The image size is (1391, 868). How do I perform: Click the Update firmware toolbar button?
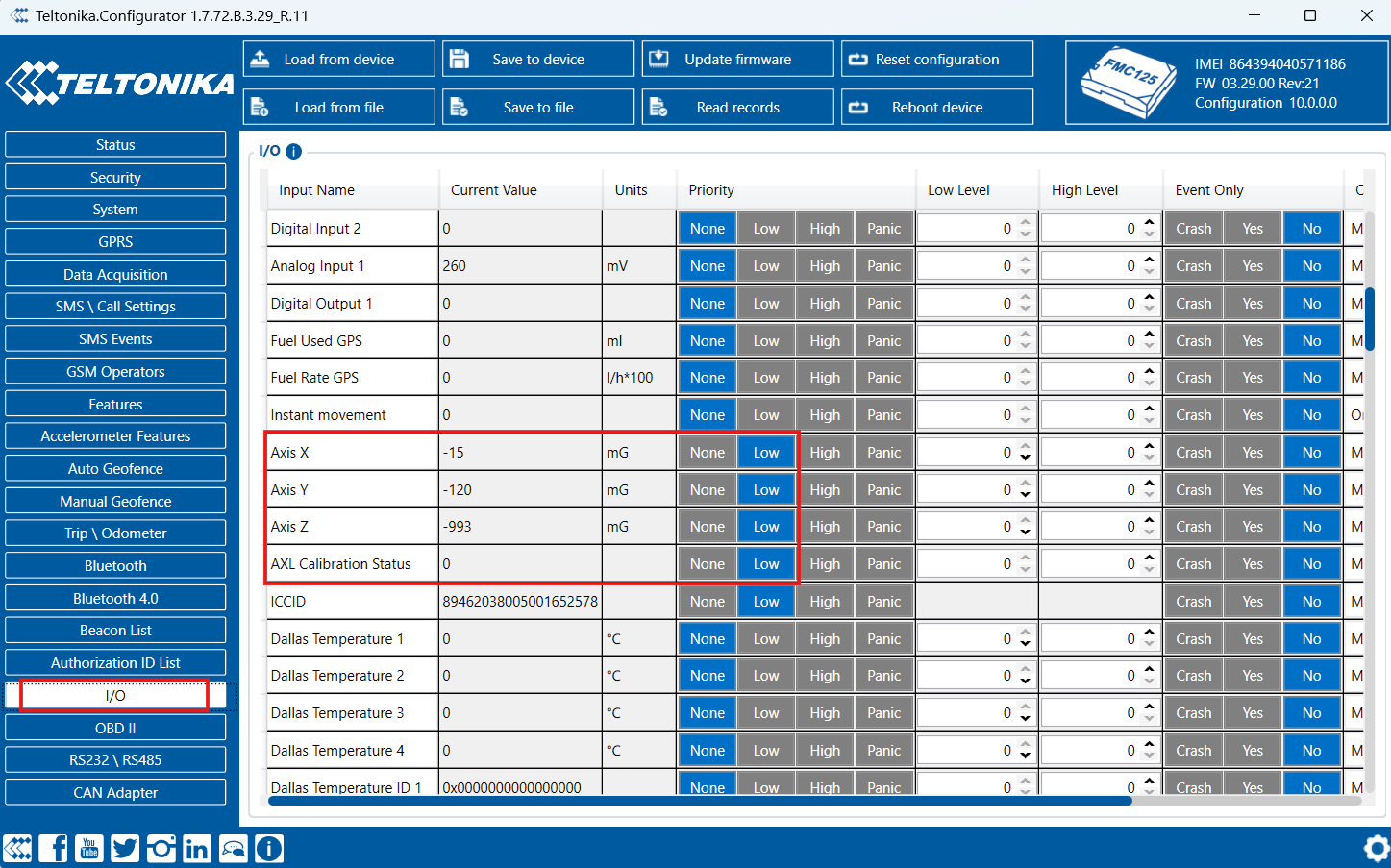point(738,59)
